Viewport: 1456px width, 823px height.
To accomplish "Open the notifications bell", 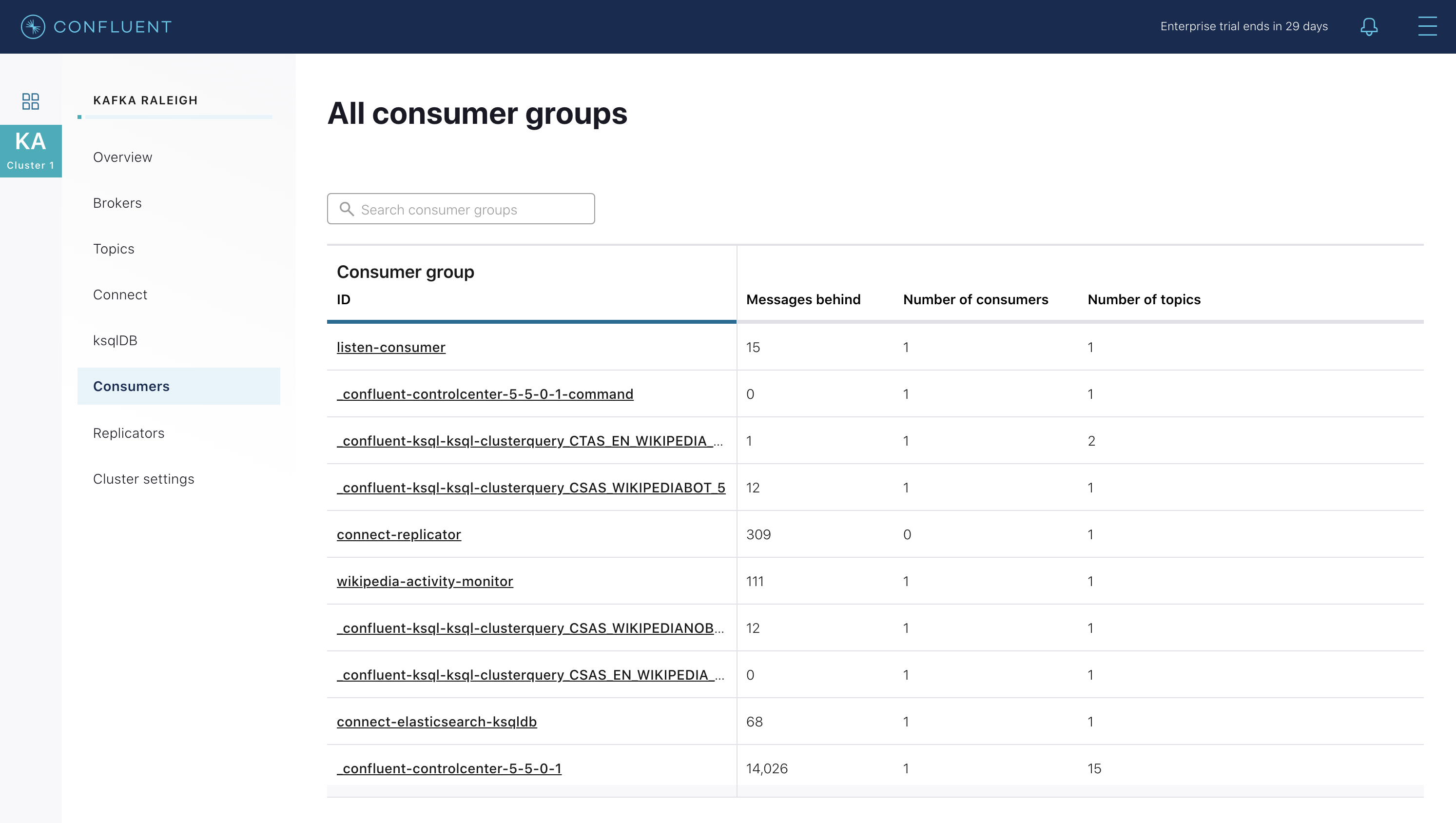I will [x=1368, y=26].
